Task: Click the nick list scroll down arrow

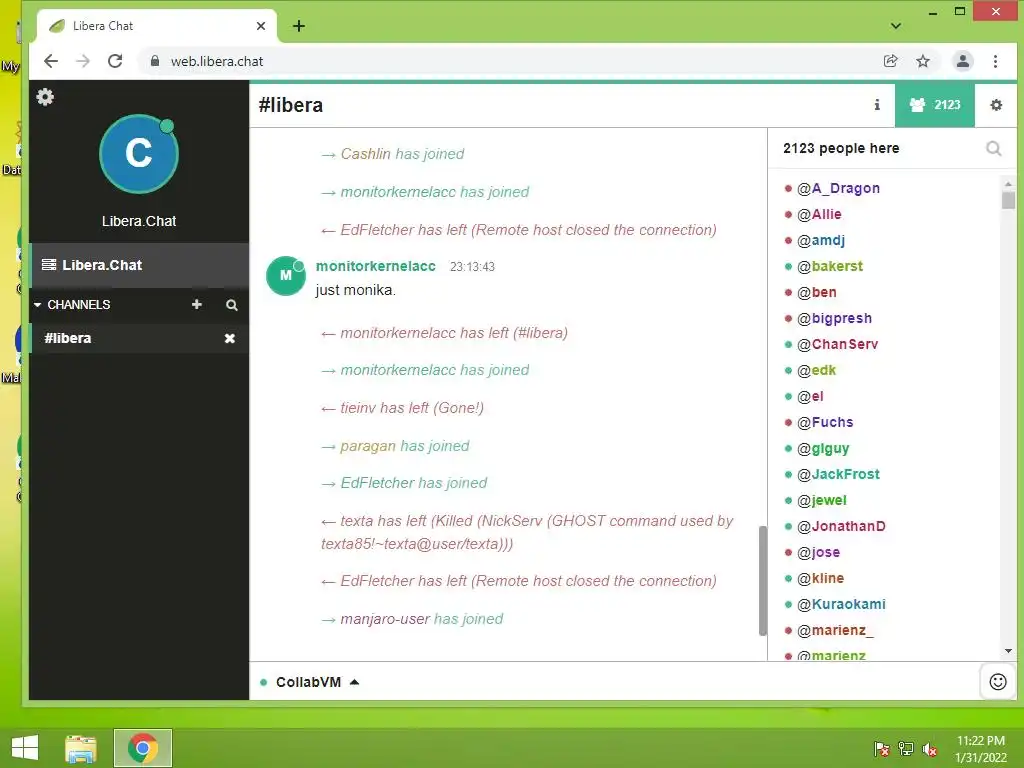Action: (x=1008, y=651)
